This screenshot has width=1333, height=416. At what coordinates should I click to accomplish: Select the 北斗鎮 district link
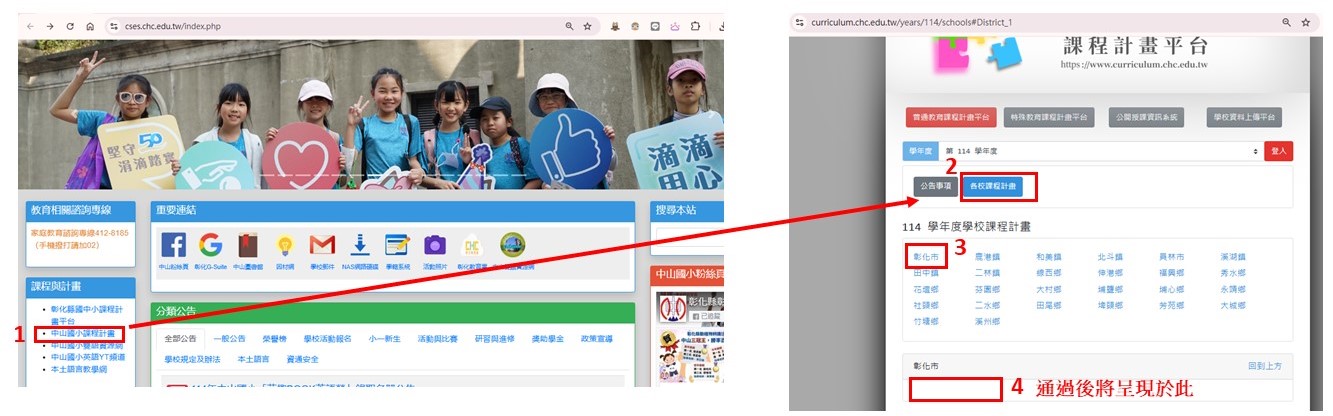click(1109, 257)
